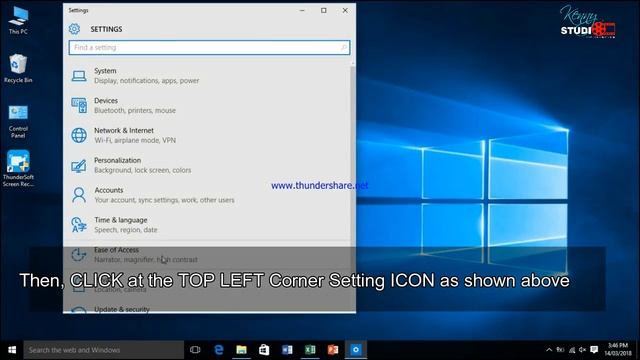Launch Excel from the taskbar
This screenshot has width=640, height=360.
[x=310, y=350]
